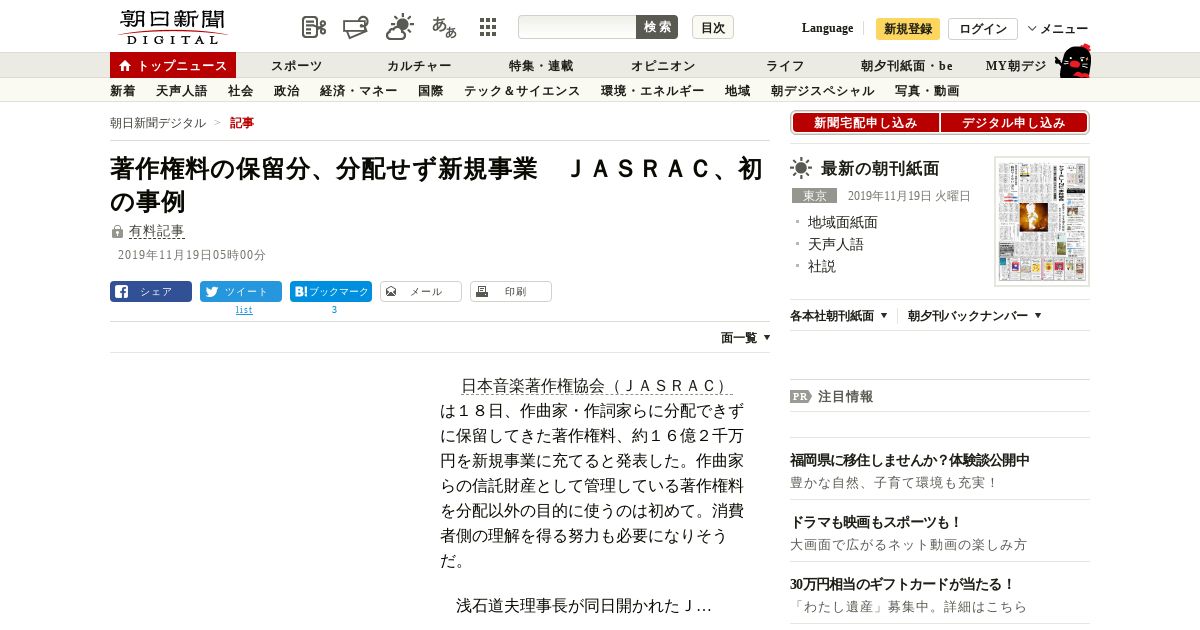This screenshot has width=1200, height=630.
Task: Click the mascot character icon
Action: point(1073,61)
